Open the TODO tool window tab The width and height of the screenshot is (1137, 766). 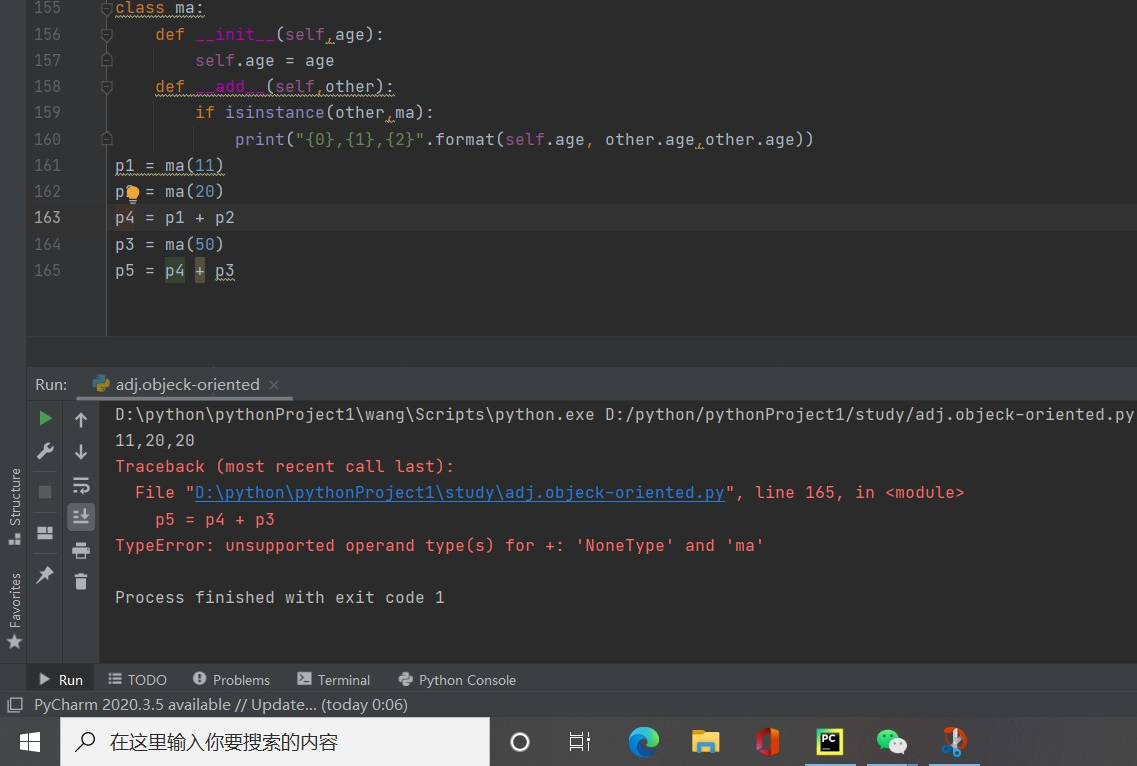pyautogui.click(x=138, y=680)
